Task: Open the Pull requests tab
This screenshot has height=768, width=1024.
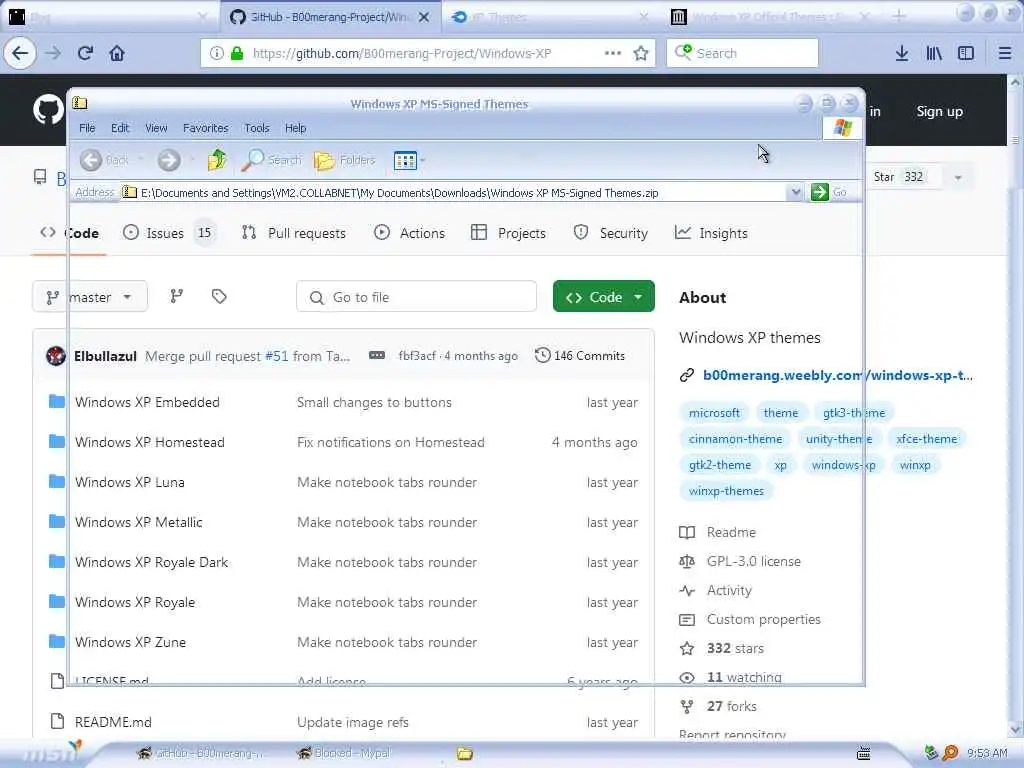Action: 294,233
